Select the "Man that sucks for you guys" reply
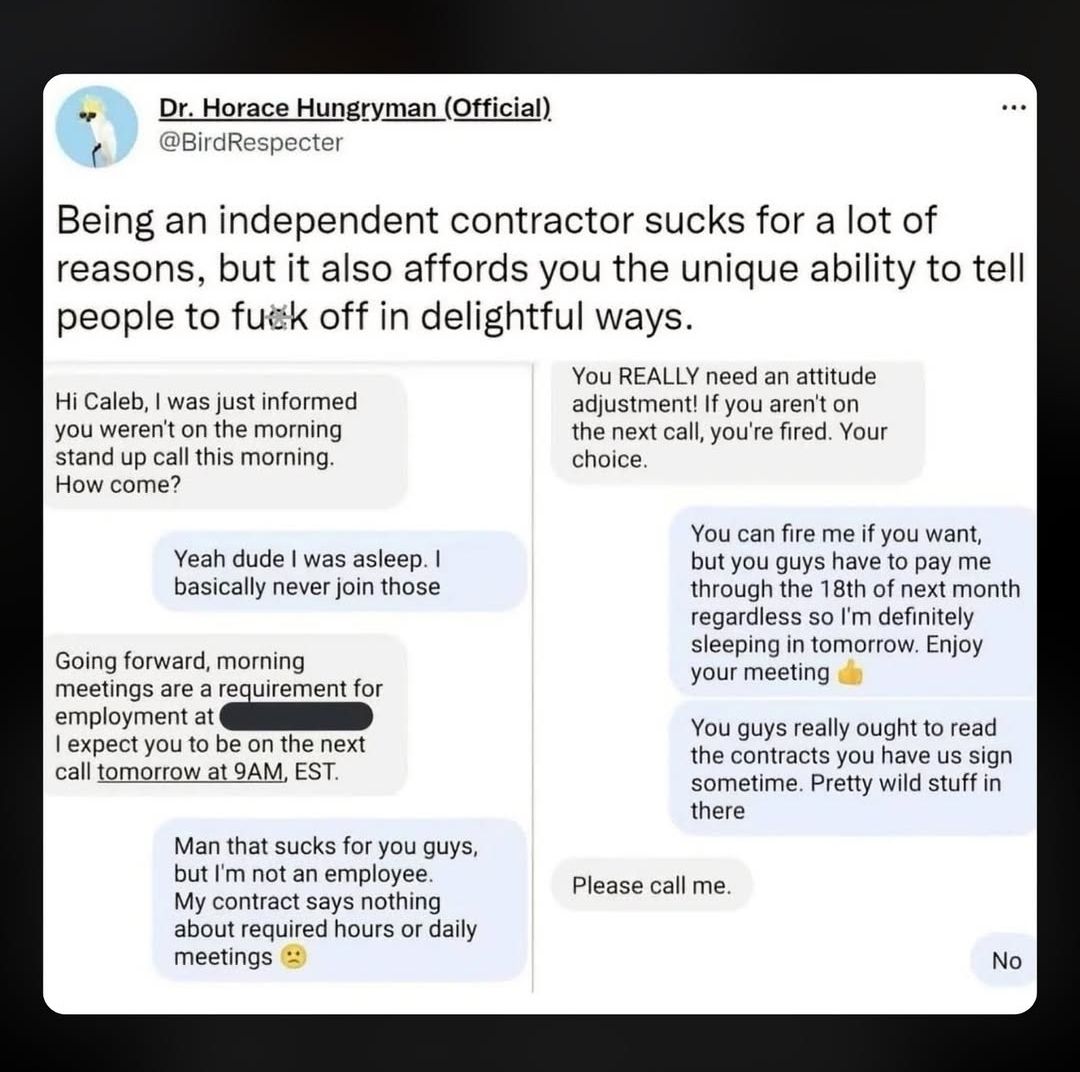This screenshot has height=1072, width=1080. coord(340,900)
